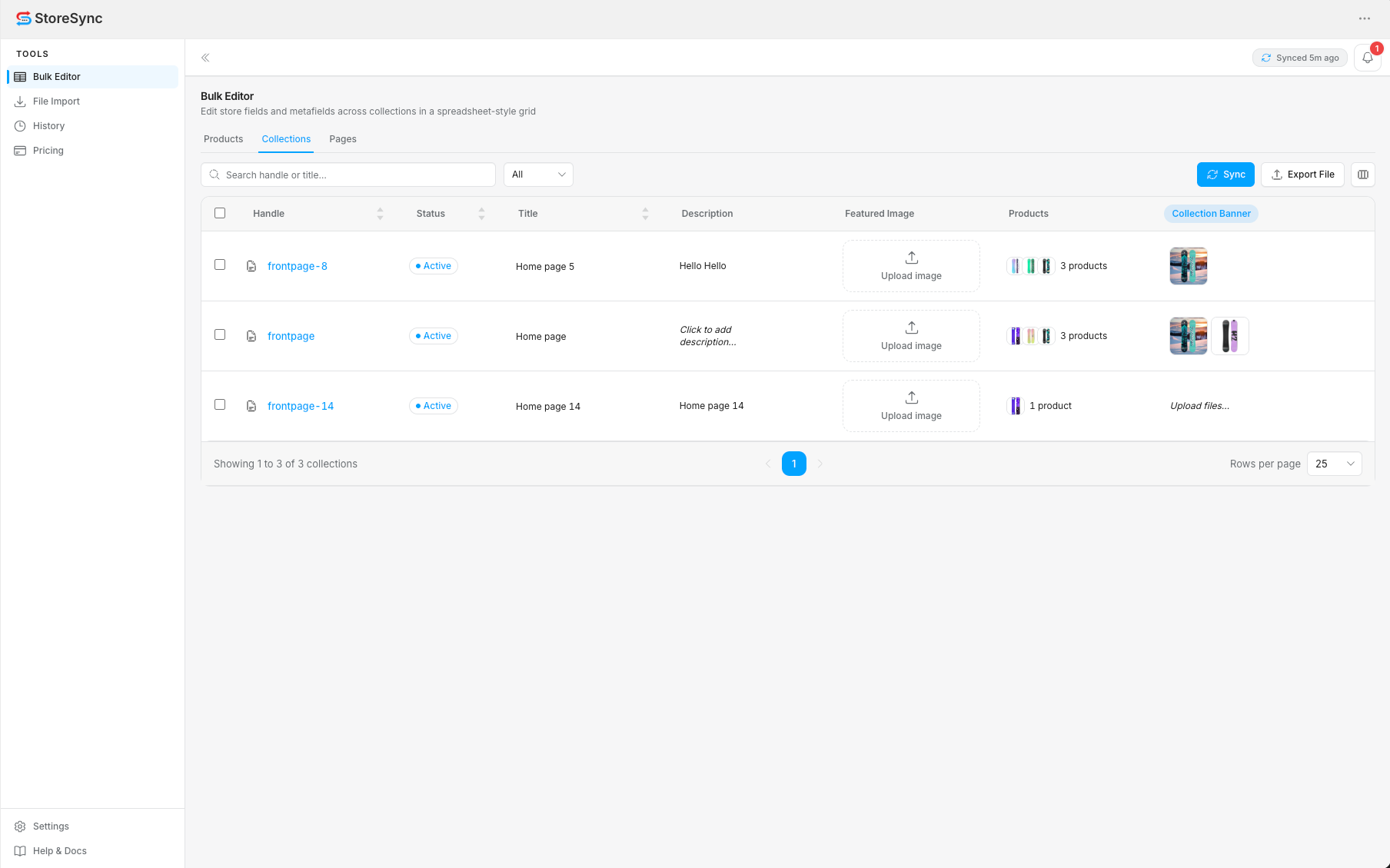Image resolution: width=1390 pixels, height=868 pixels.
Task: Collapse the sidebar with the double chevron
Action: pyautogui.click(x=205, y=58)
